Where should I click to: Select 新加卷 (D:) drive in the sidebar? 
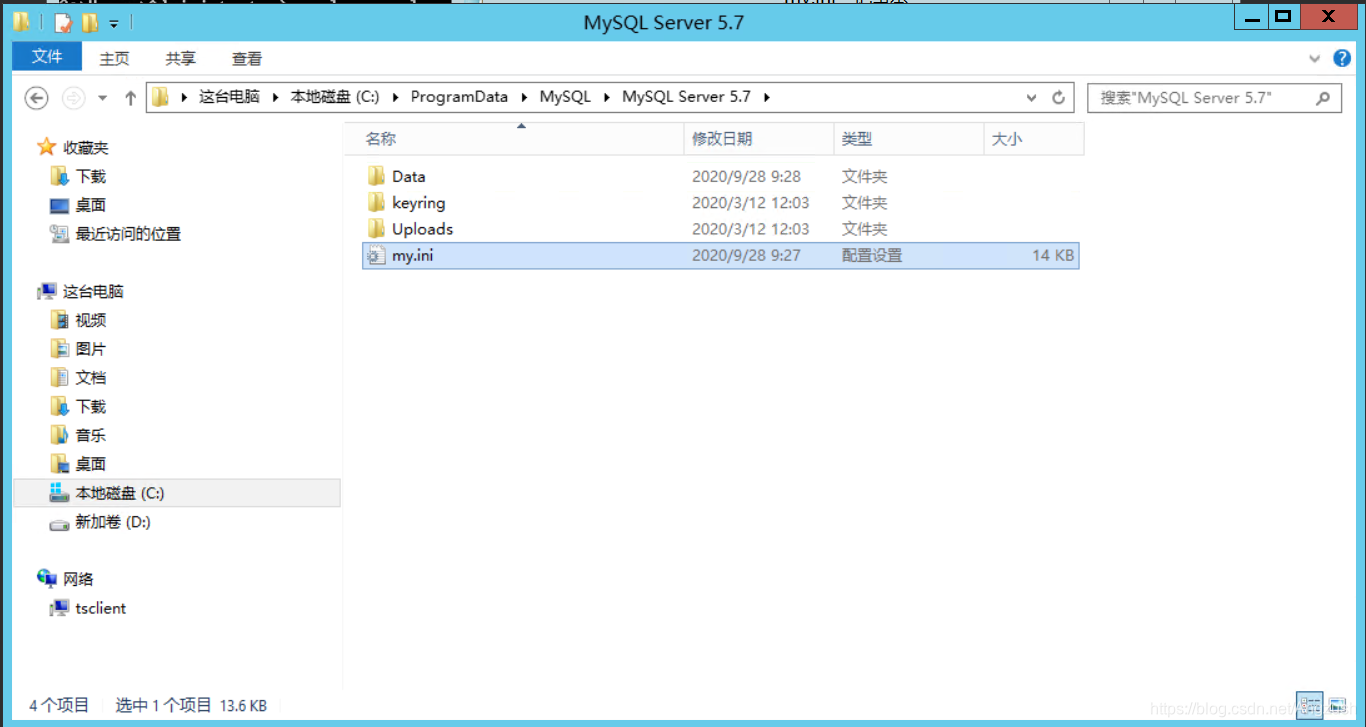point(113,522)
